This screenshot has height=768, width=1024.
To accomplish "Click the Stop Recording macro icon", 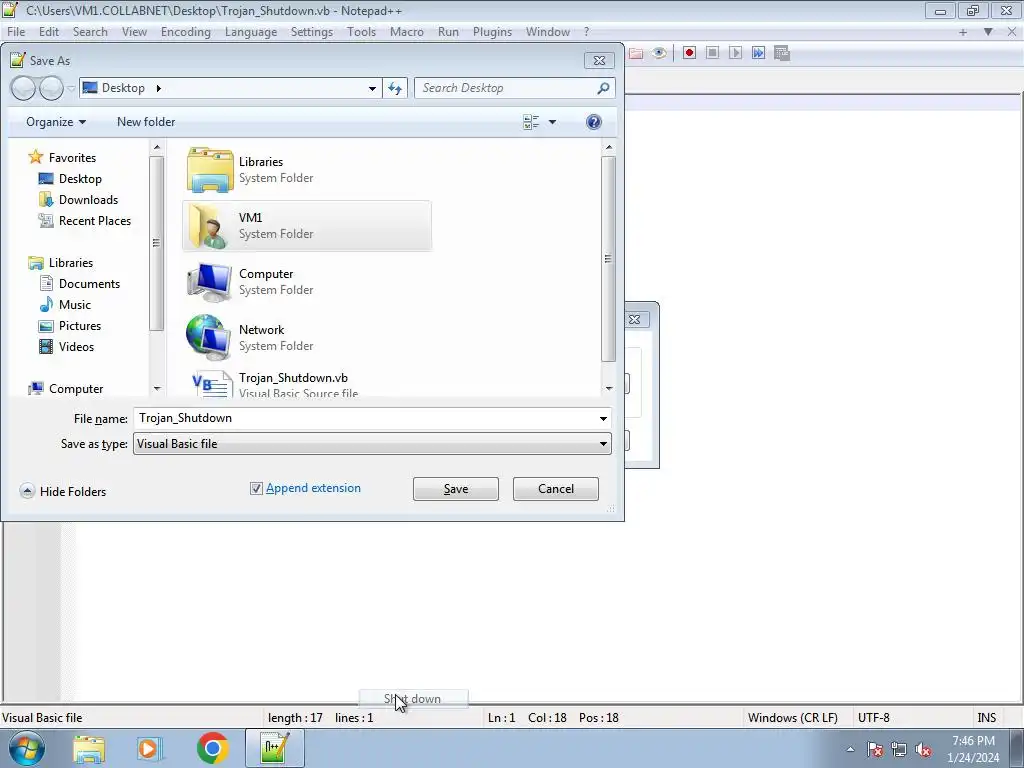I will [x=712, y=53].
